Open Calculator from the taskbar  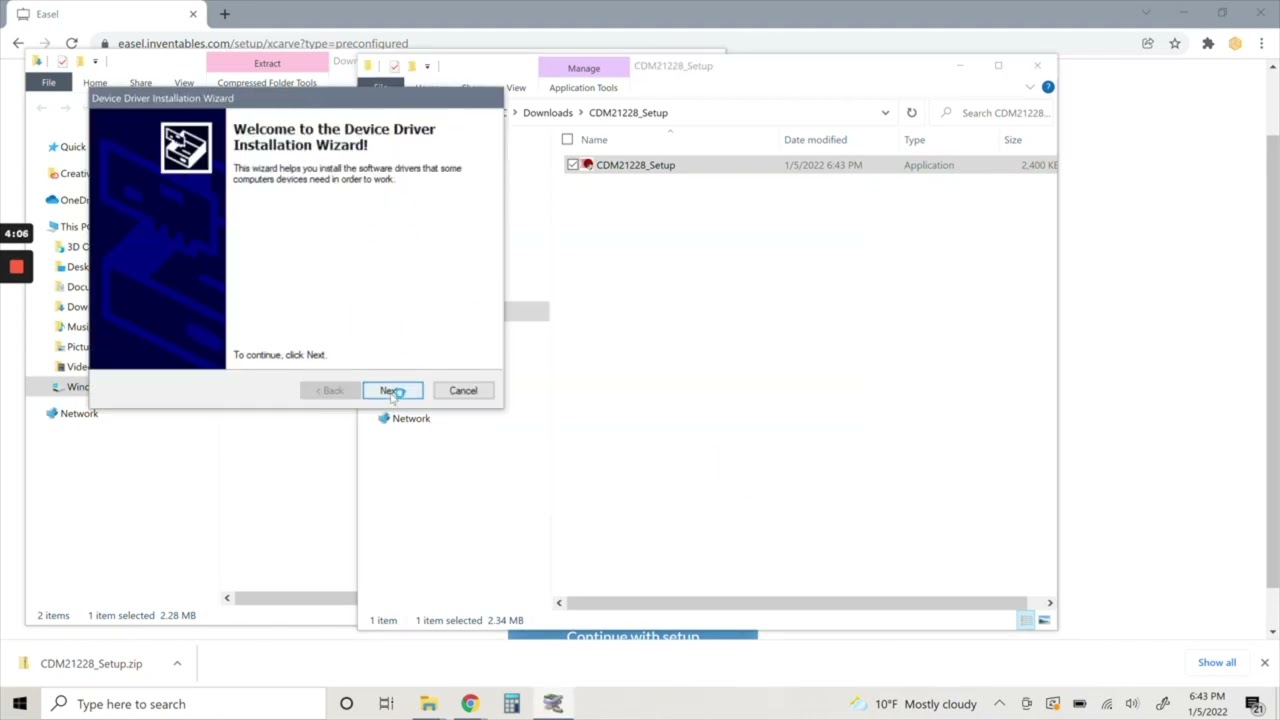tap(512, 704)
